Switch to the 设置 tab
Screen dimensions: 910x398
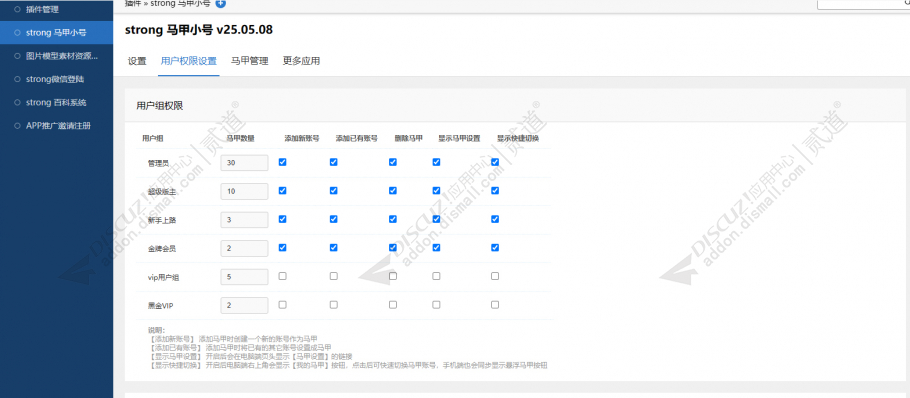click(x=137, y=61)
